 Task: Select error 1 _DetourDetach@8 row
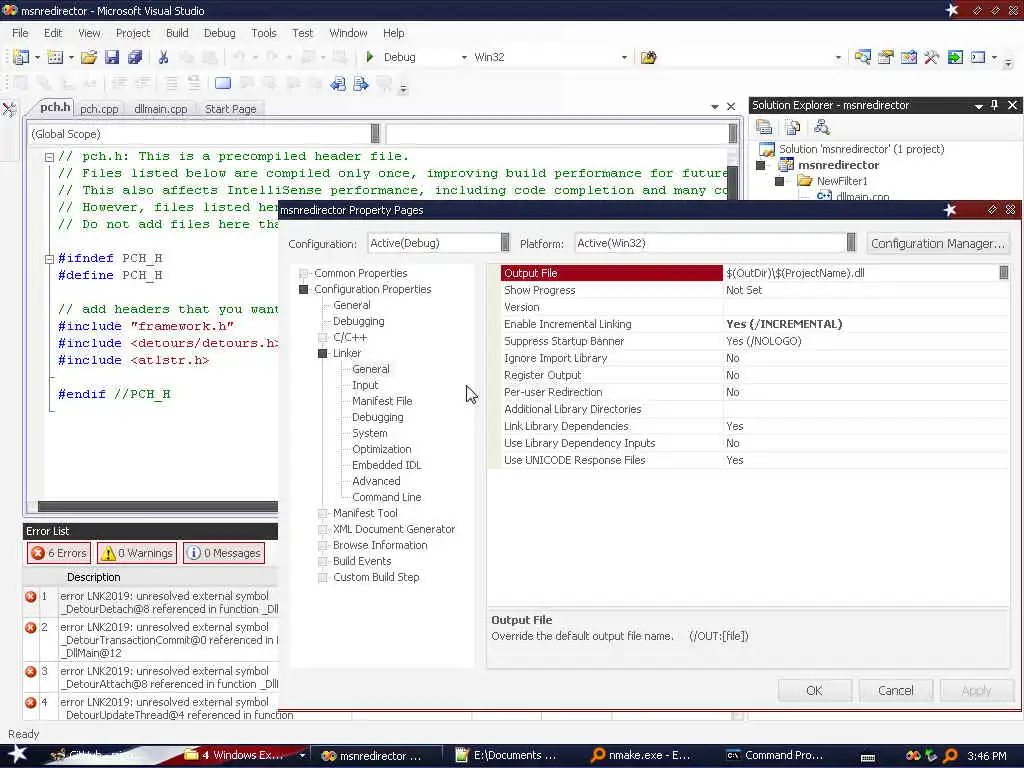coord(152,603)
